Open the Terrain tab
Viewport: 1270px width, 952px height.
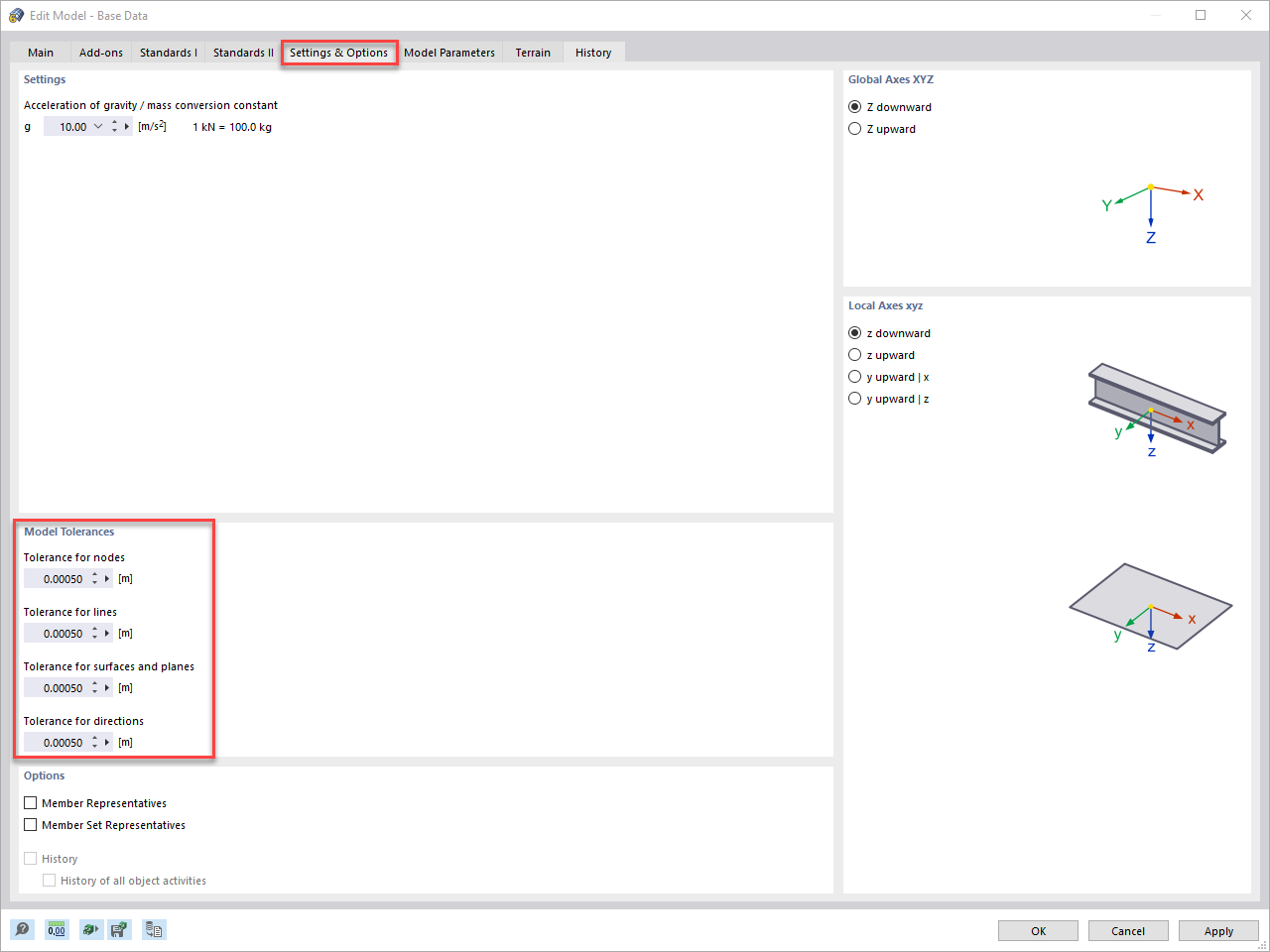[532, 53]
